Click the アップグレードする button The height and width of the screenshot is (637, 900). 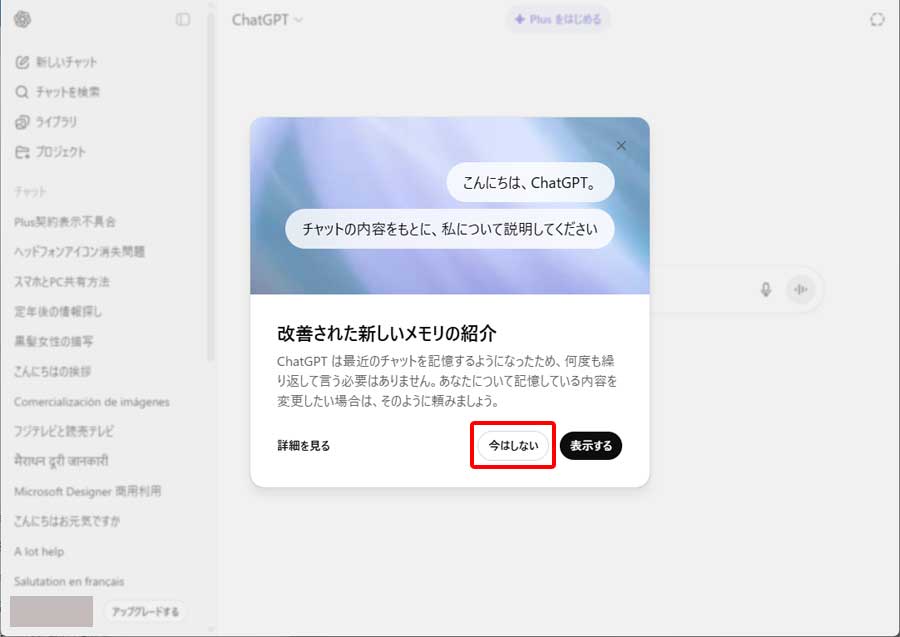pyautogui.click(x=145, y=611)
